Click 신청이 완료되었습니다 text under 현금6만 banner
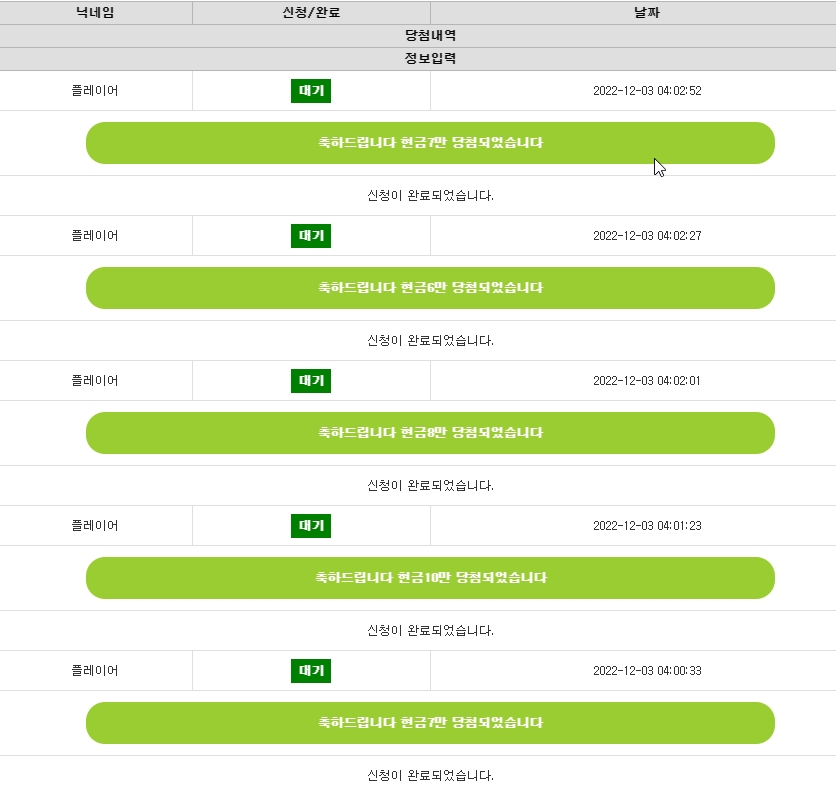836x791 pixels. coord(430,340)
